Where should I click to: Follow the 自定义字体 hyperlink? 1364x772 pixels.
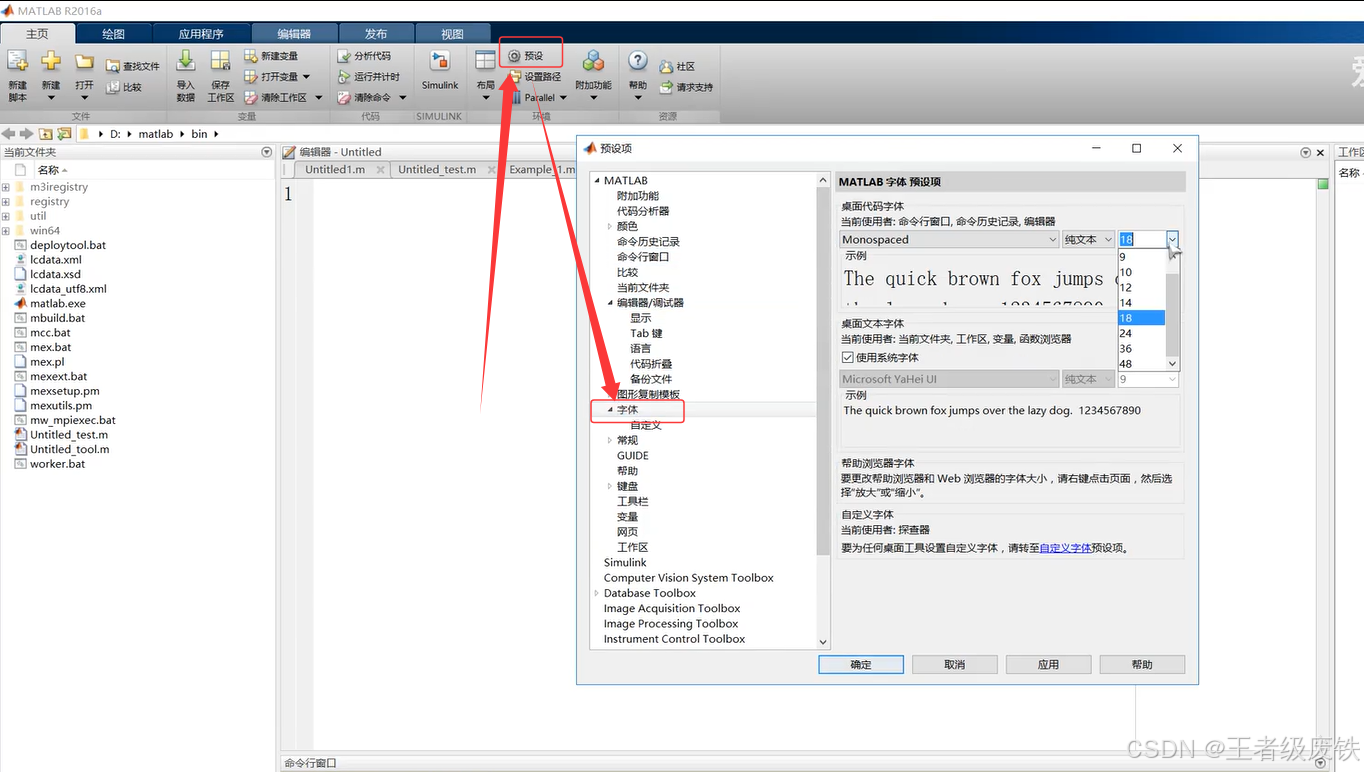tap(1065, 548)
